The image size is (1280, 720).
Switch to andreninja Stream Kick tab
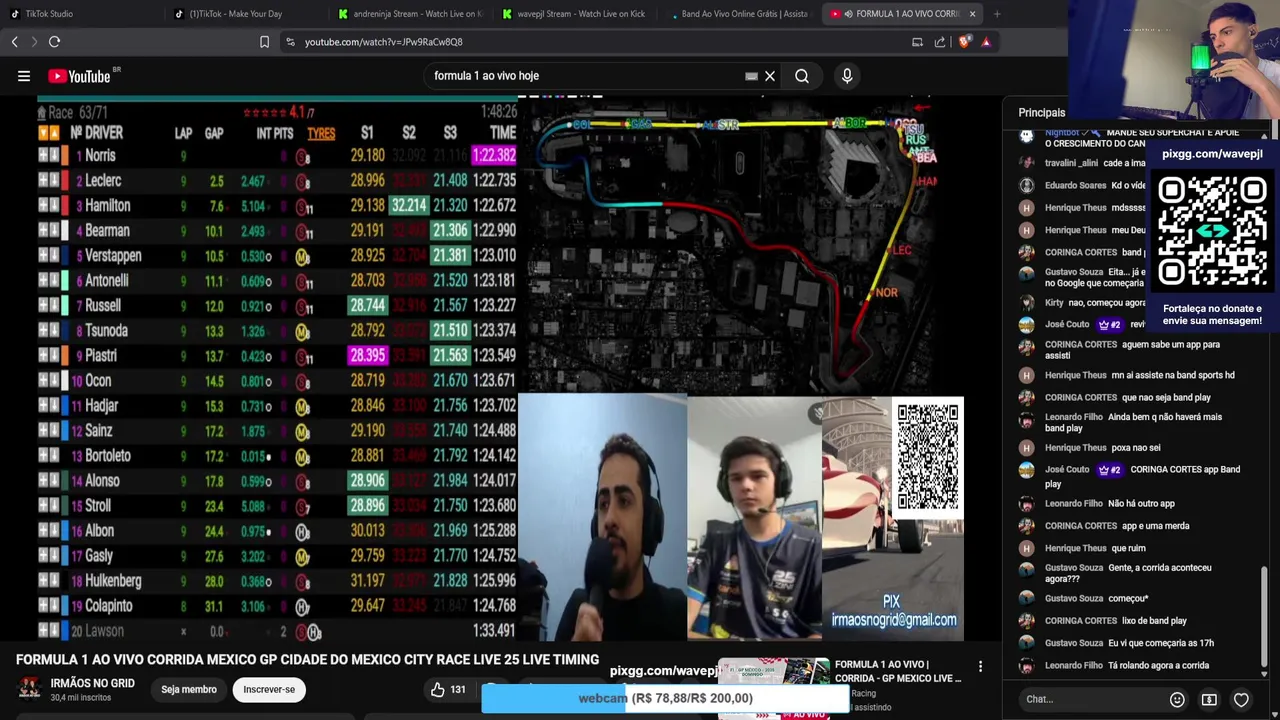pyautogui.click(x=410, y=14)
